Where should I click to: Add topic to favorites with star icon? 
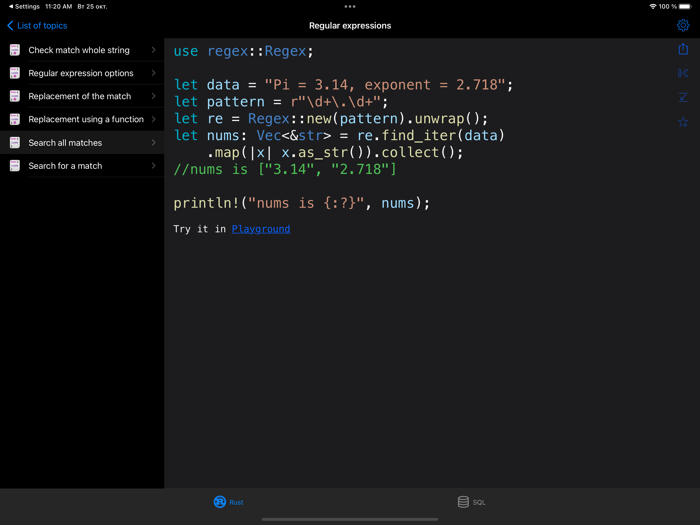[683, 122]
